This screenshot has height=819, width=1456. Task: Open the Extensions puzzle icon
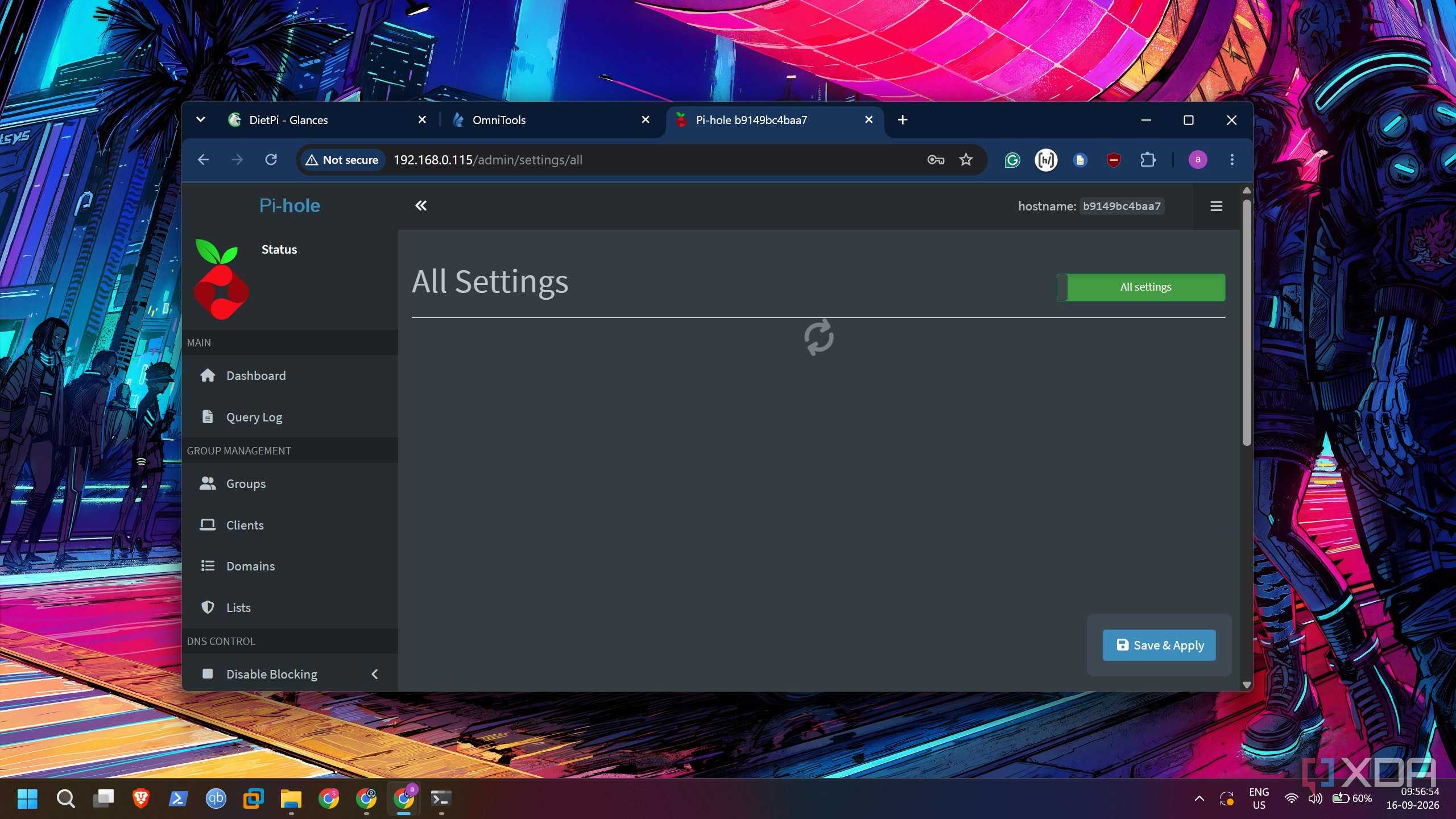tap(1148, 160)
